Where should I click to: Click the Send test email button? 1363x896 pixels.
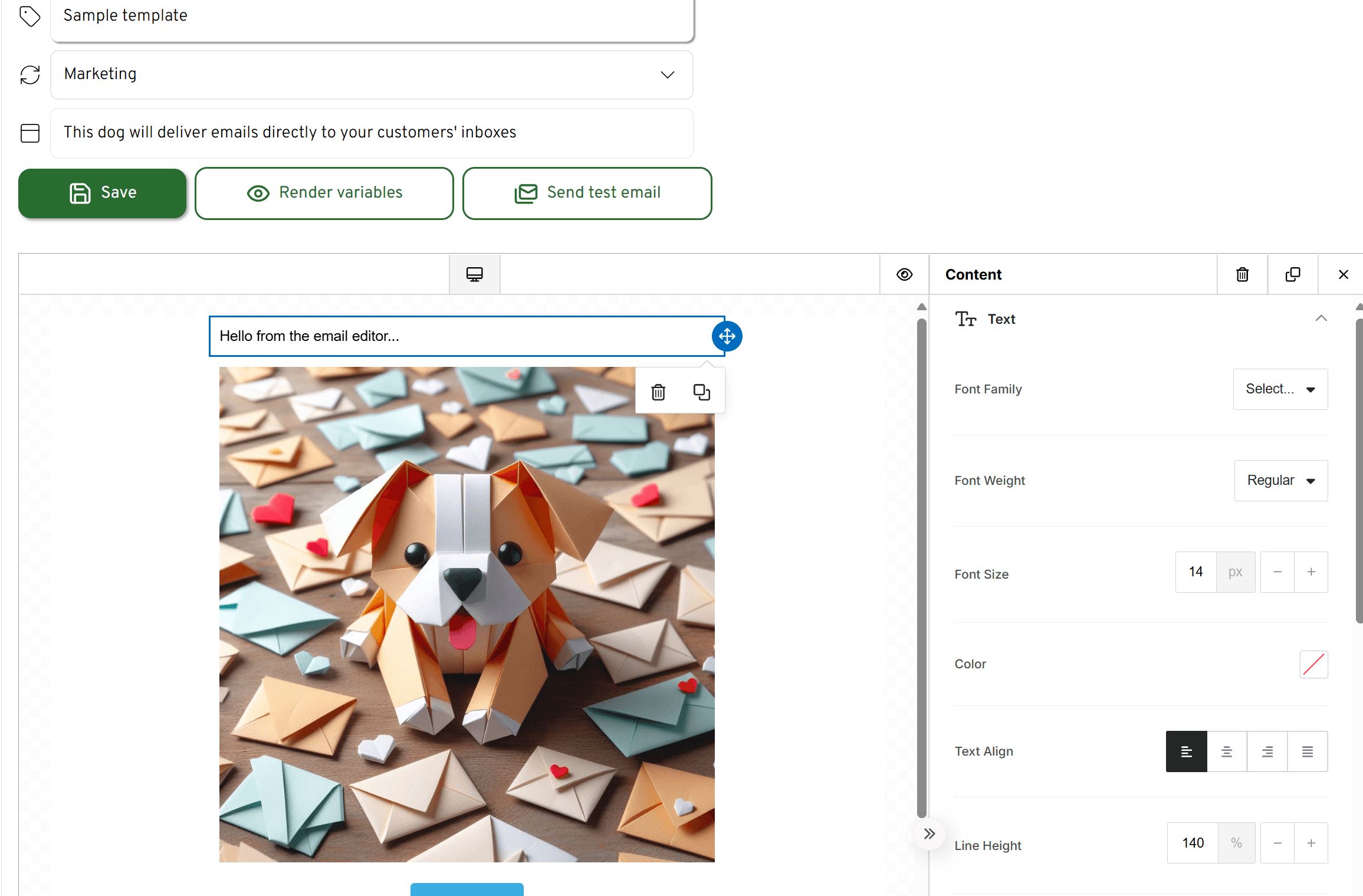[x=586, y=193]
